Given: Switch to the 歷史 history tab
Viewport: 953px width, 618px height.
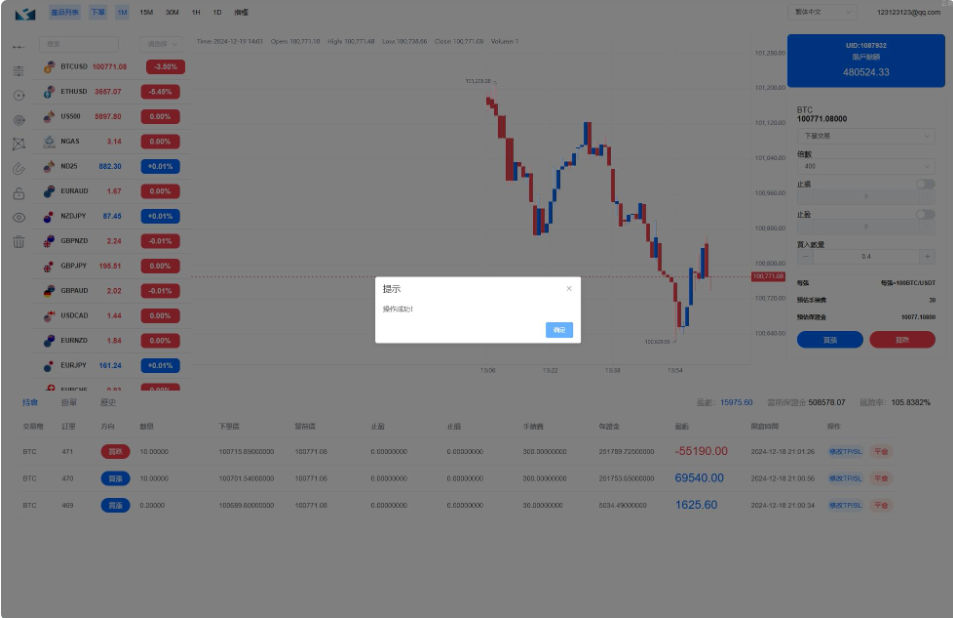Looking at the screenshot, I should coord(107,402).
